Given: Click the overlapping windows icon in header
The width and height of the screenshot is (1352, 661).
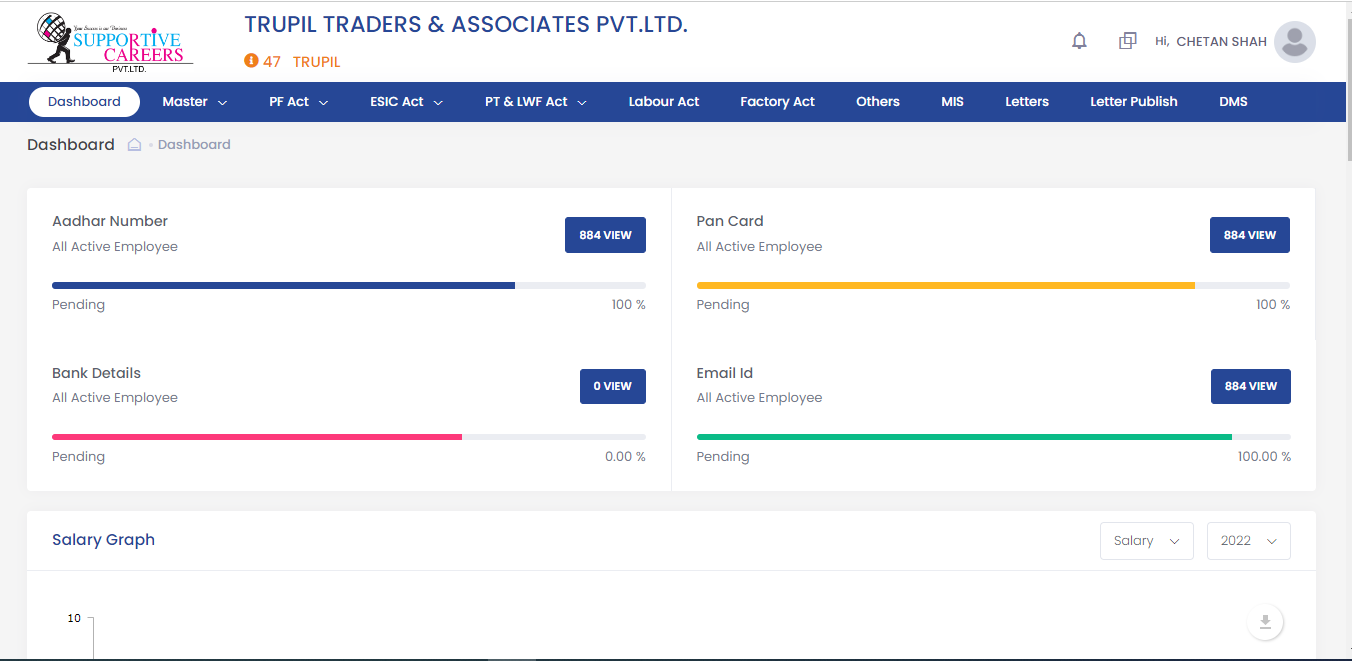Looking at the screenshot, I should click(1127, 41).
